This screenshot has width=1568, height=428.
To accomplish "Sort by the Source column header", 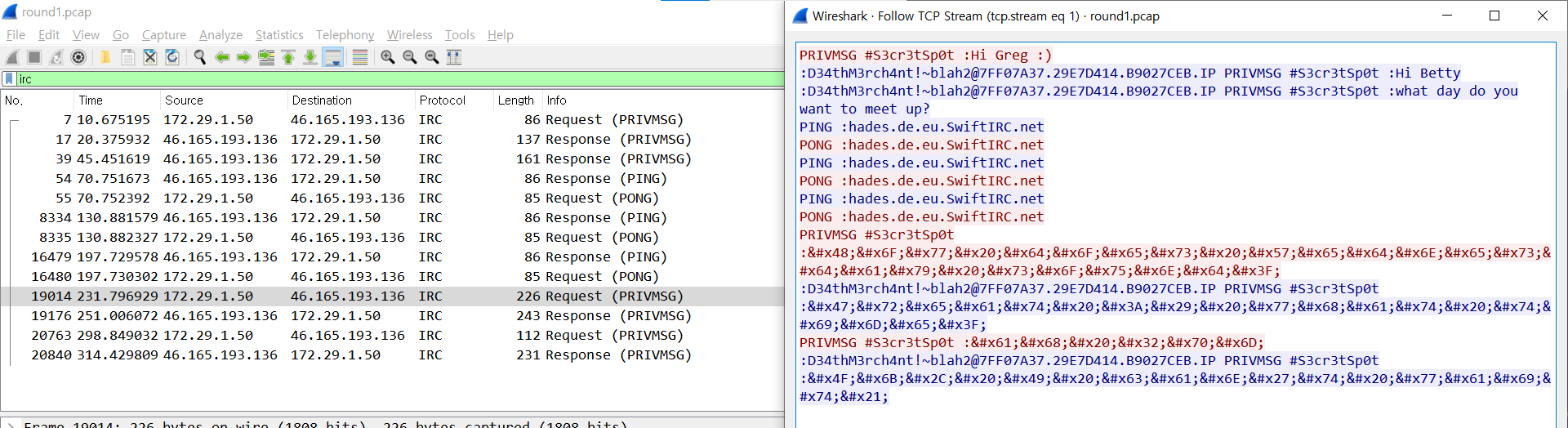I will coord(223,100).
